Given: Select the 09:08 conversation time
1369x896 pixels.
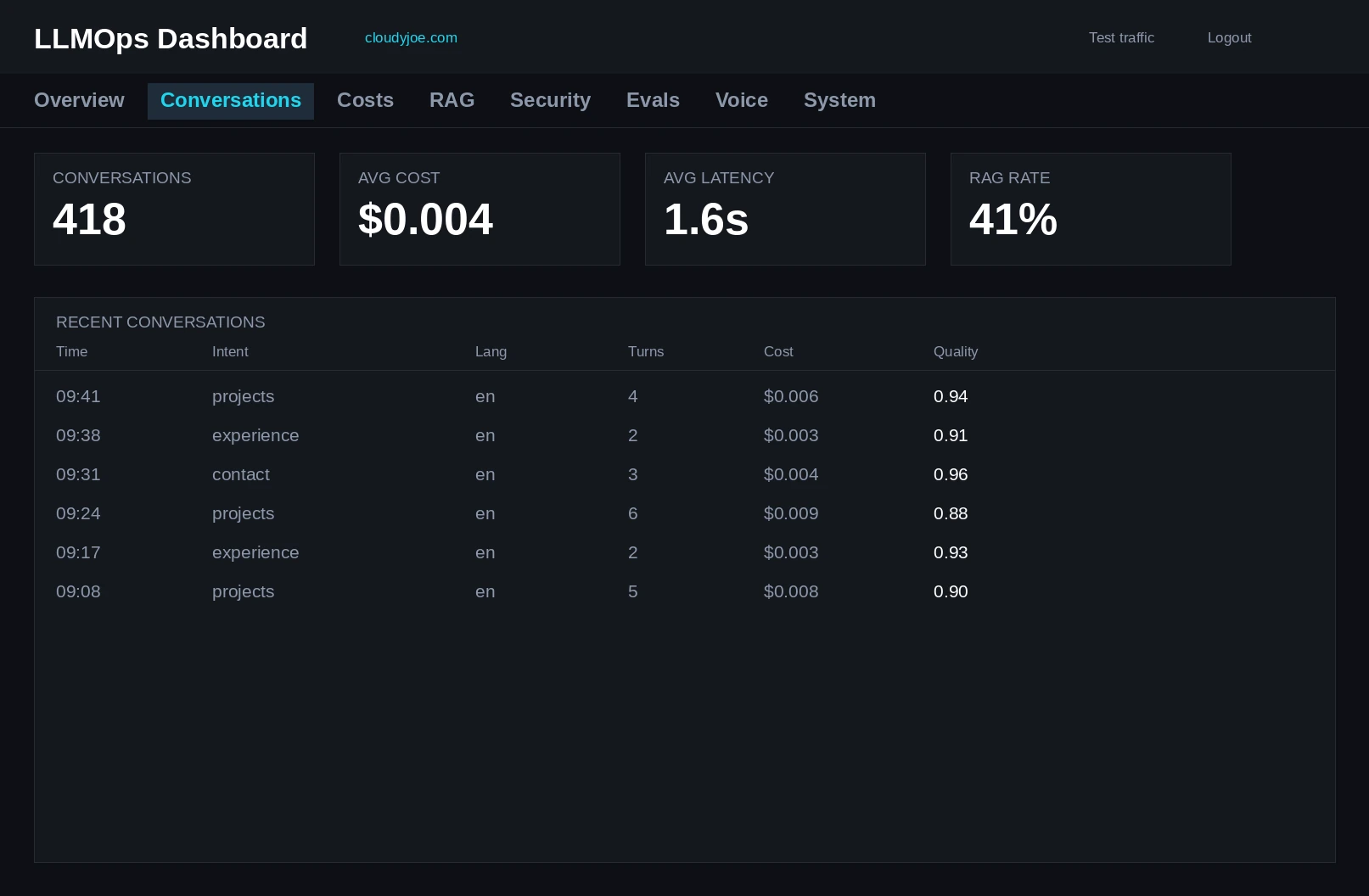Looking at the screenshot, I should point(78,591).
